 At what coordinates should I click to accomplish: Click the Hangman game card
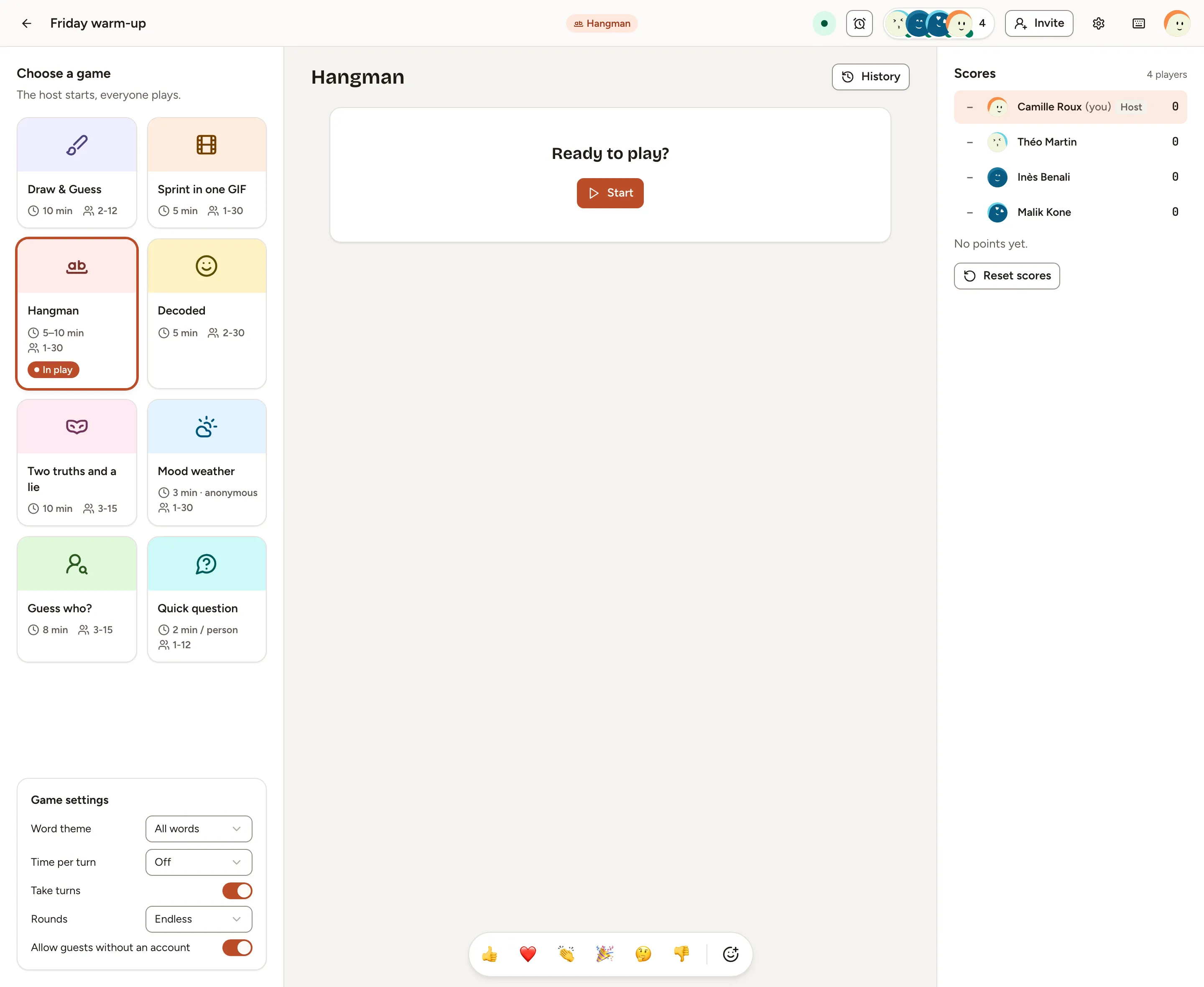77,313
